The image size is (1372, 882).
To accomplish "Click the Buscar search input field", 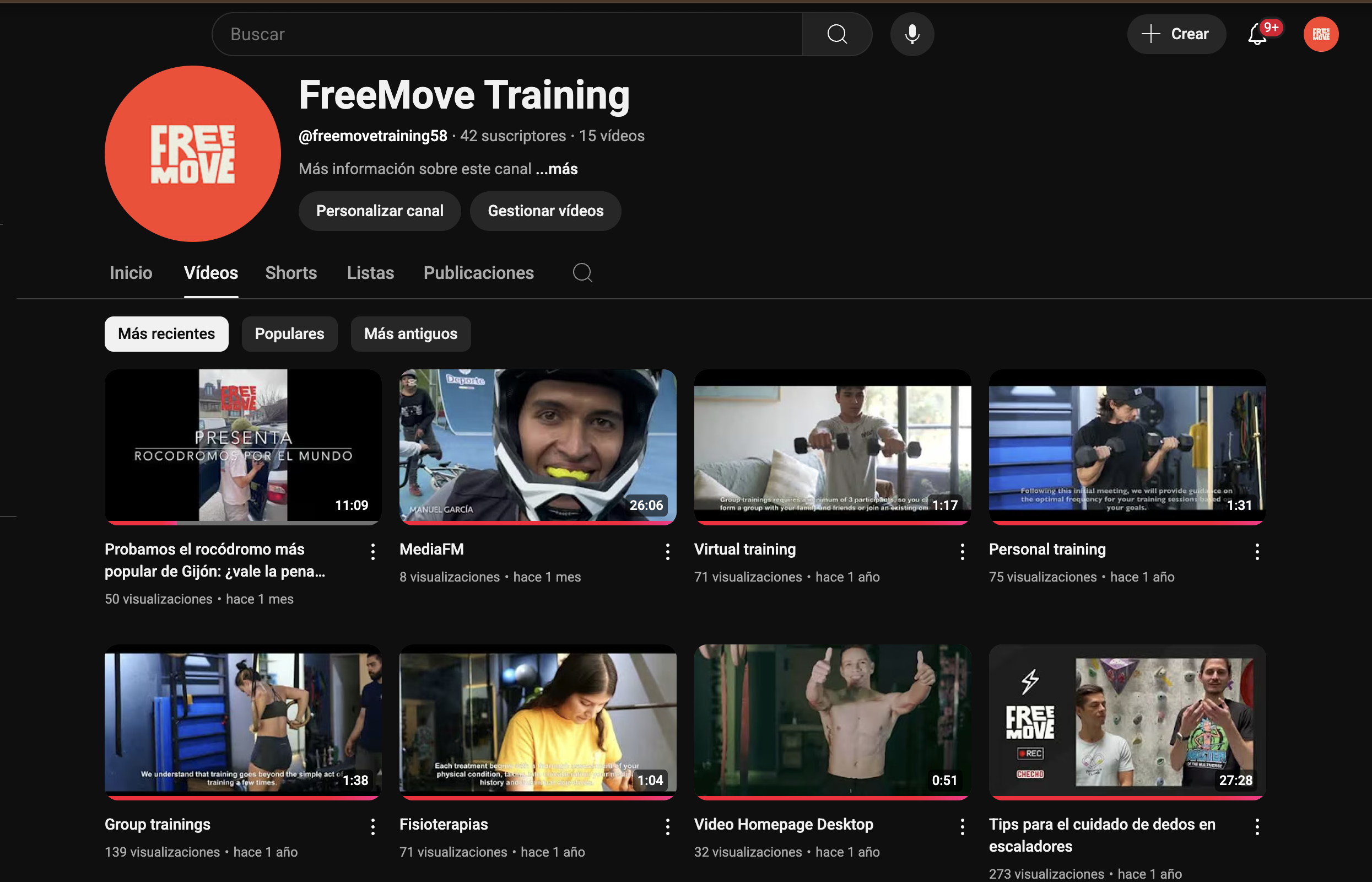I will click(506, 34).
